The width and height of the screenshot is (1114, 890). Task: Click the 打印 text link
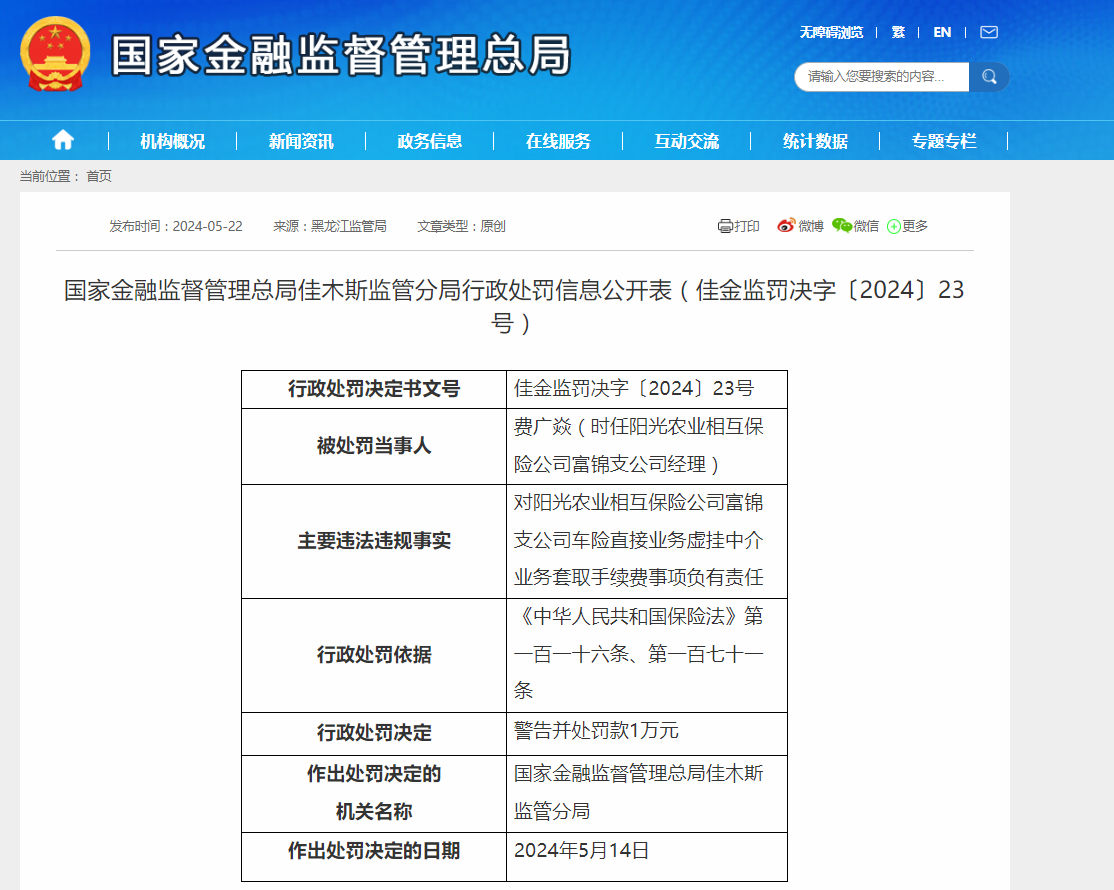point(747,226)
